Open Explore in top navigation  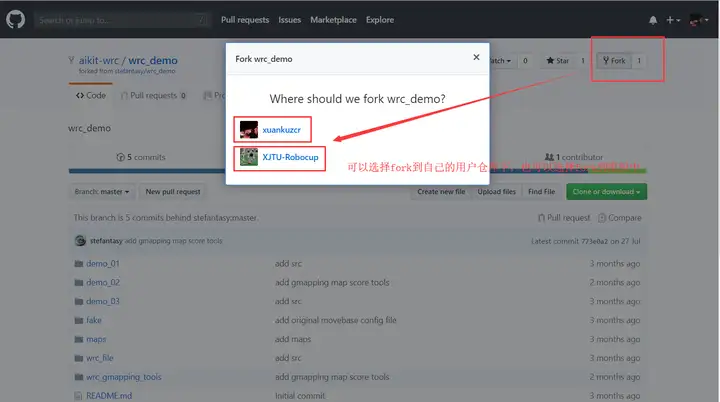[x=380, y=20]
